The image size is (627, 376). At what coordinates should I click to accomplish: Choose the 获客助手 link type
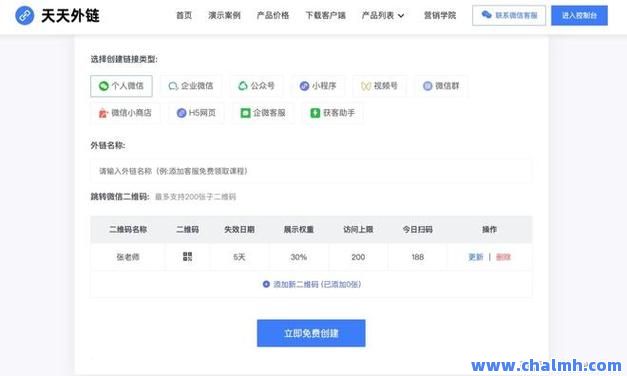333,113
